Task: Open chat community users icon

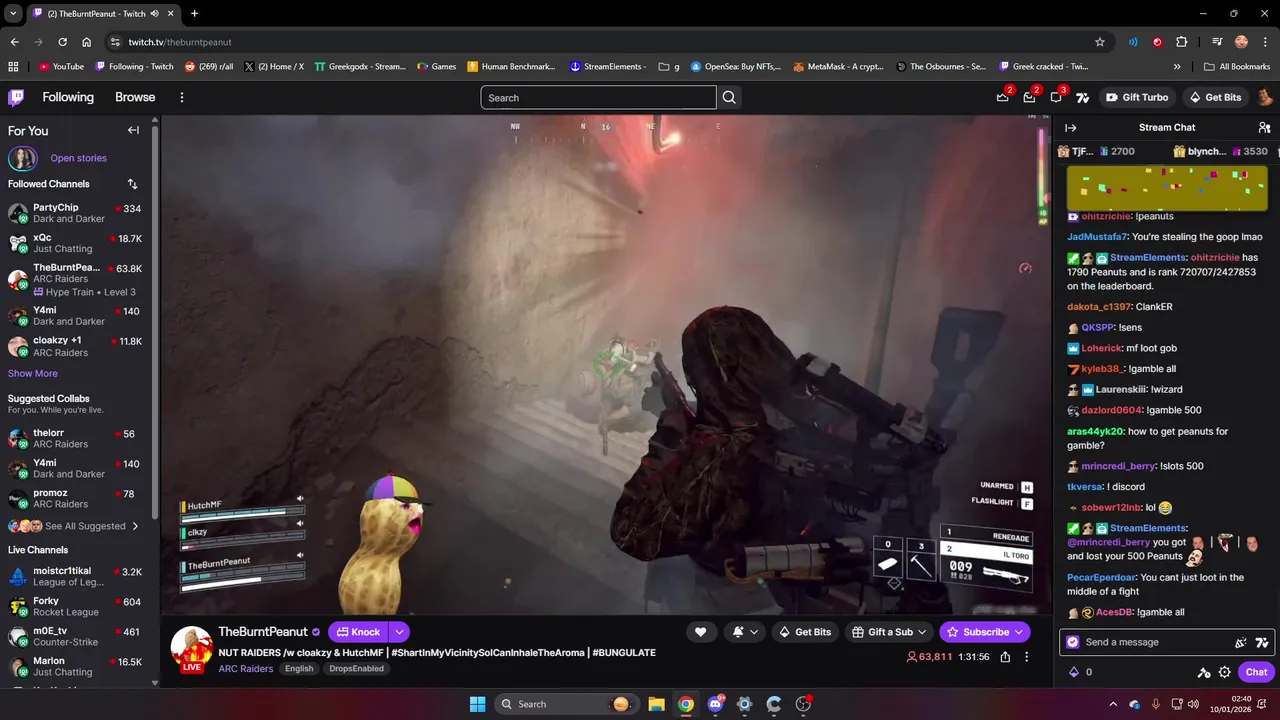Action: (1264, 128)
